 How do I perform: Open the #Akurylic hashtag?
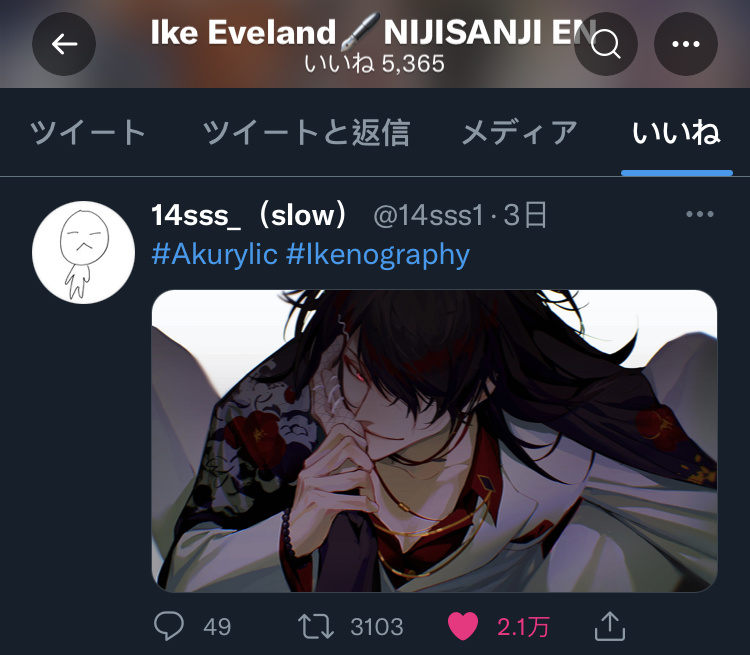coord(215,254)
